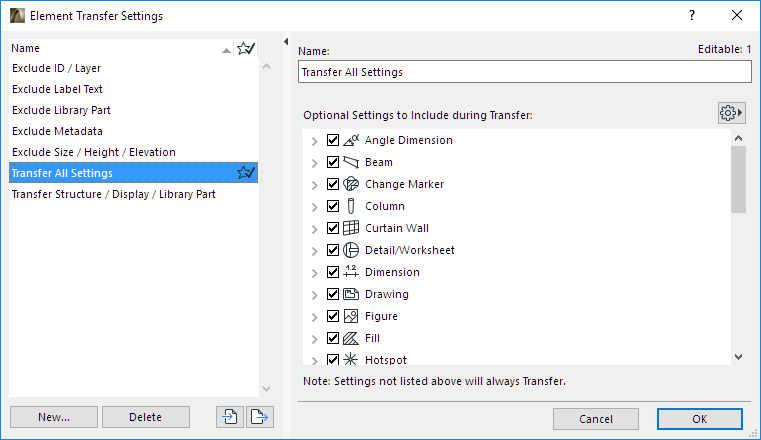Expand the Dimension tree item
This screenshot has height=440, width=761.
(x=314, y=273)
